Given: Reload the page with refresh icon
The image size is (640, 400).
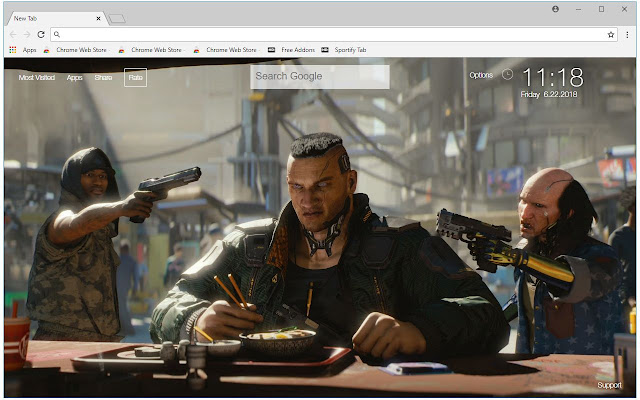Looking at the screenshot, I should [41, 35].
